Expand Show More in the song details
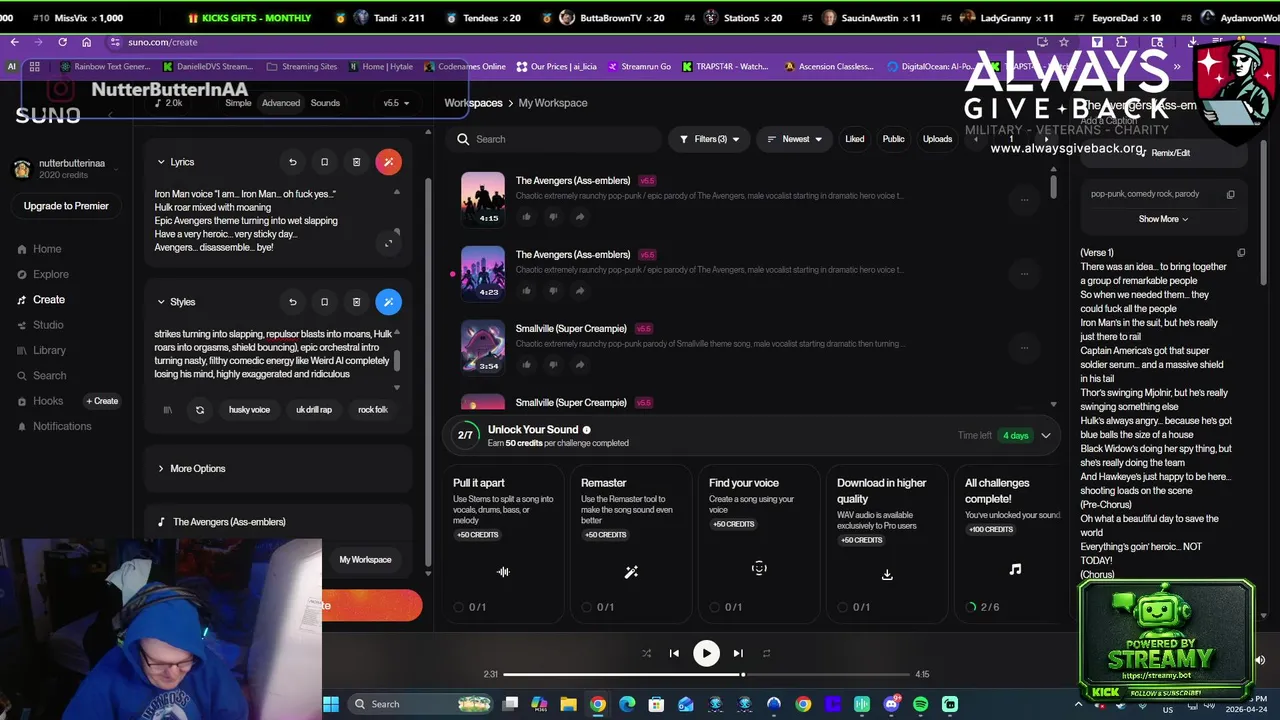The width and height of the screenshot is (1280, 720). pos(1163,219)
